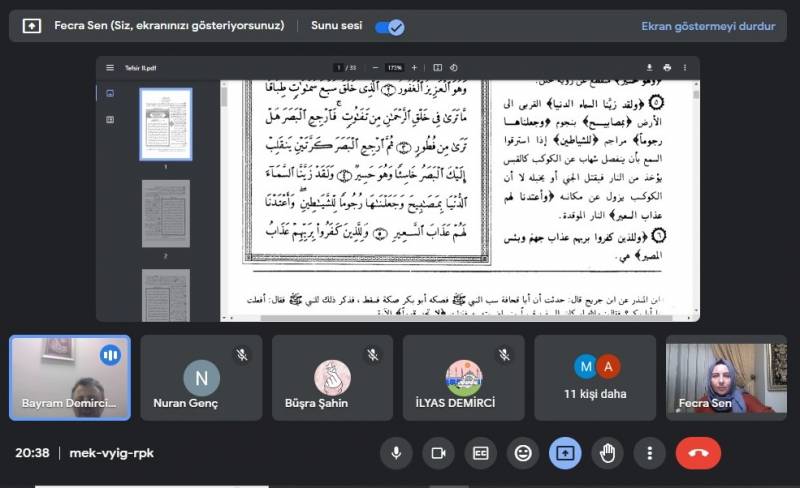
Task: Open the emoji reactions button
Action: [523, 453]
